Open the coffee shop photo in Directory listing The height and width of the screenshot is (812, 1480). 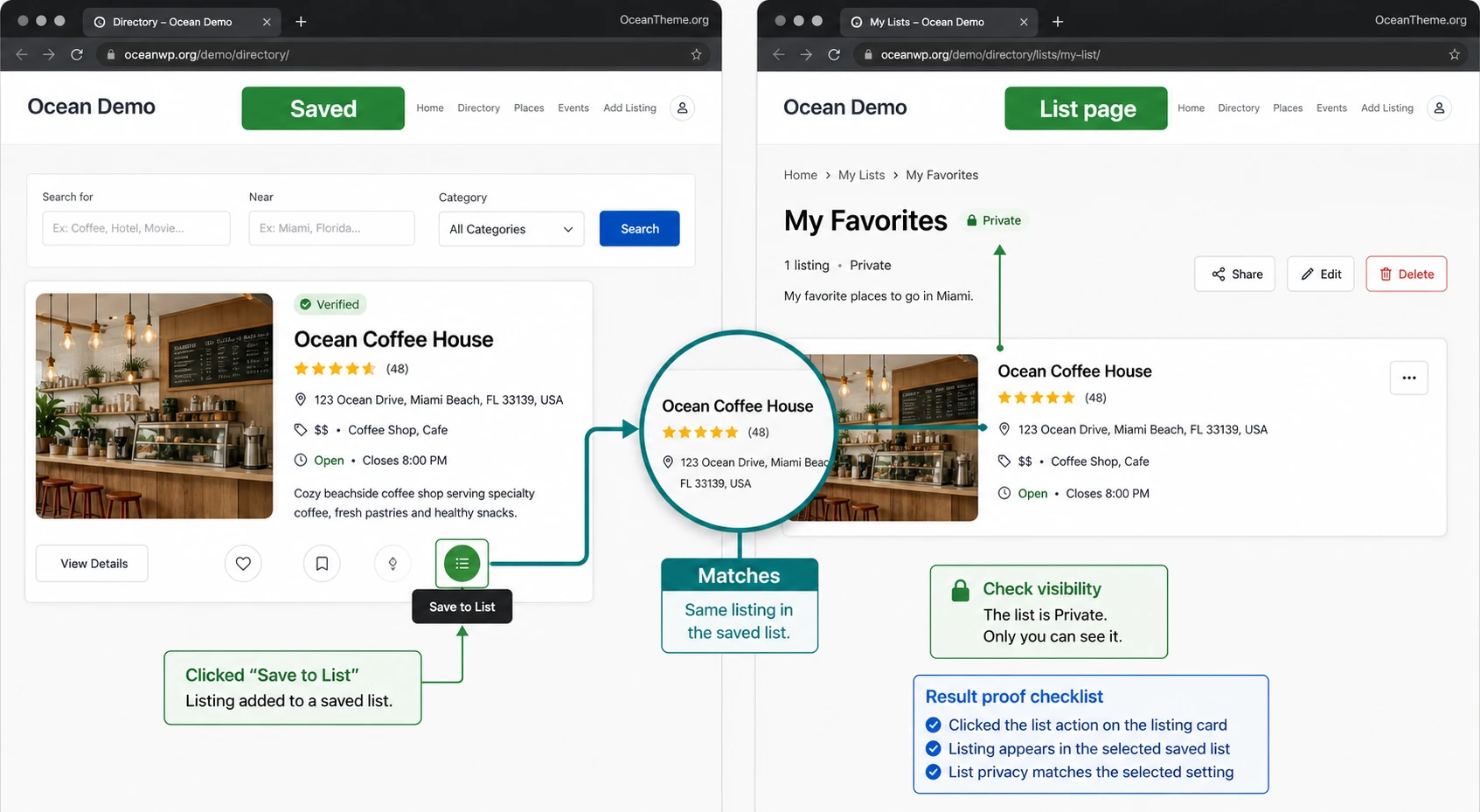coord(155,406)
